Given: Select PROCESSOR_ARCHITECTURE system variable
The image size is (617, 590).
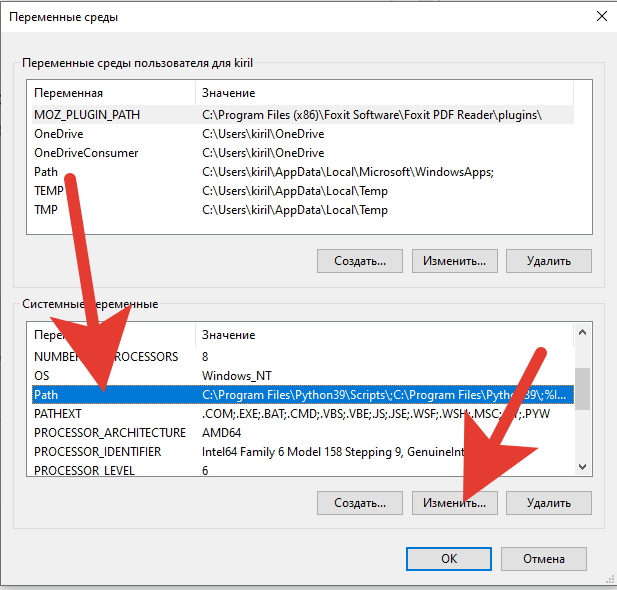Looking at the screenshot, I should pyautogui.click(x=110, y=433).
